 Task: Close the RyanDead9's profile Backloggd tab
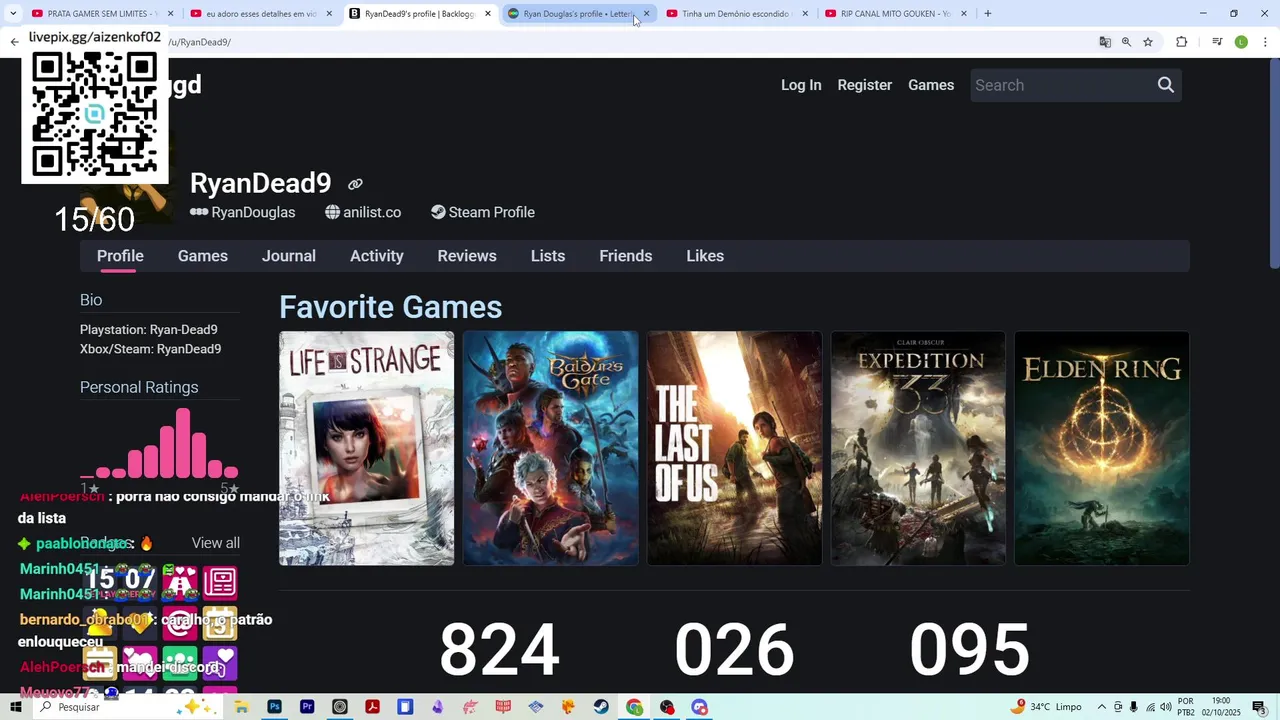click(488, 13)
